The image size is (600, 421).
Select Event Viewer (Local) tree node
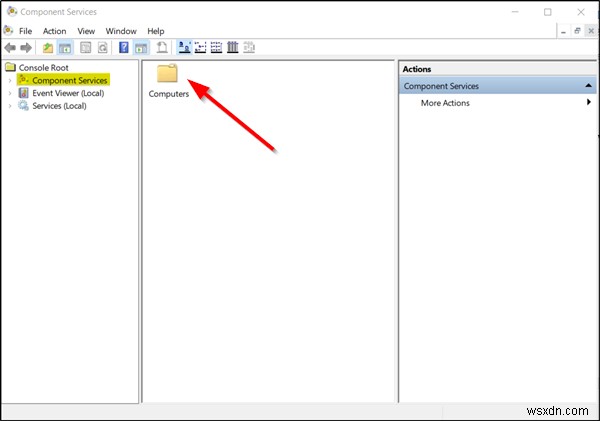pyautogui.click(x=68, y=93)
